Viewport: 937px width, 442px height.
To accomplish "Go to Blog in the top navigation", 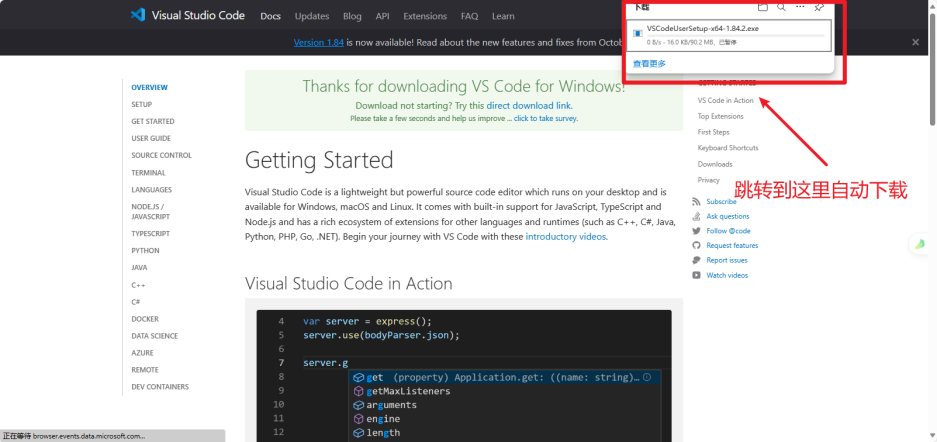I will [352, 16].
